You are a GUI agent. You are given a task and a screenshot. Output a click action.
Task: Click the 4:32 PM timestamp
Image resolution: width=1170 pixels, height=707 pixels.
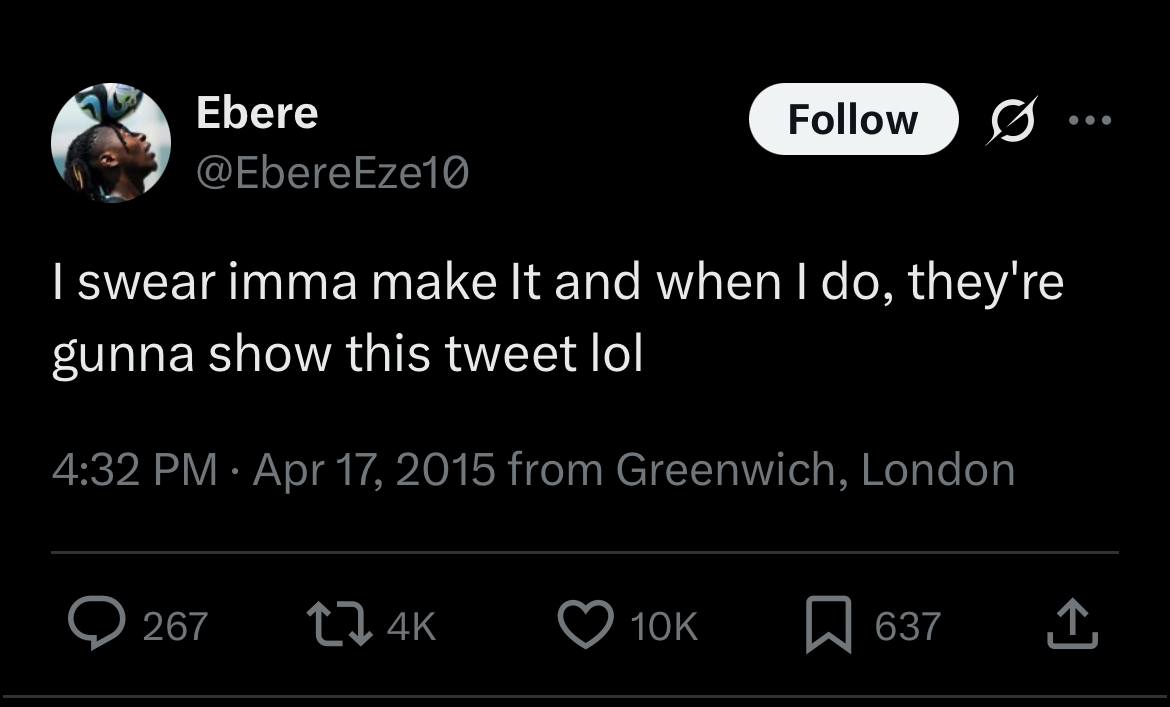point(134,469)
